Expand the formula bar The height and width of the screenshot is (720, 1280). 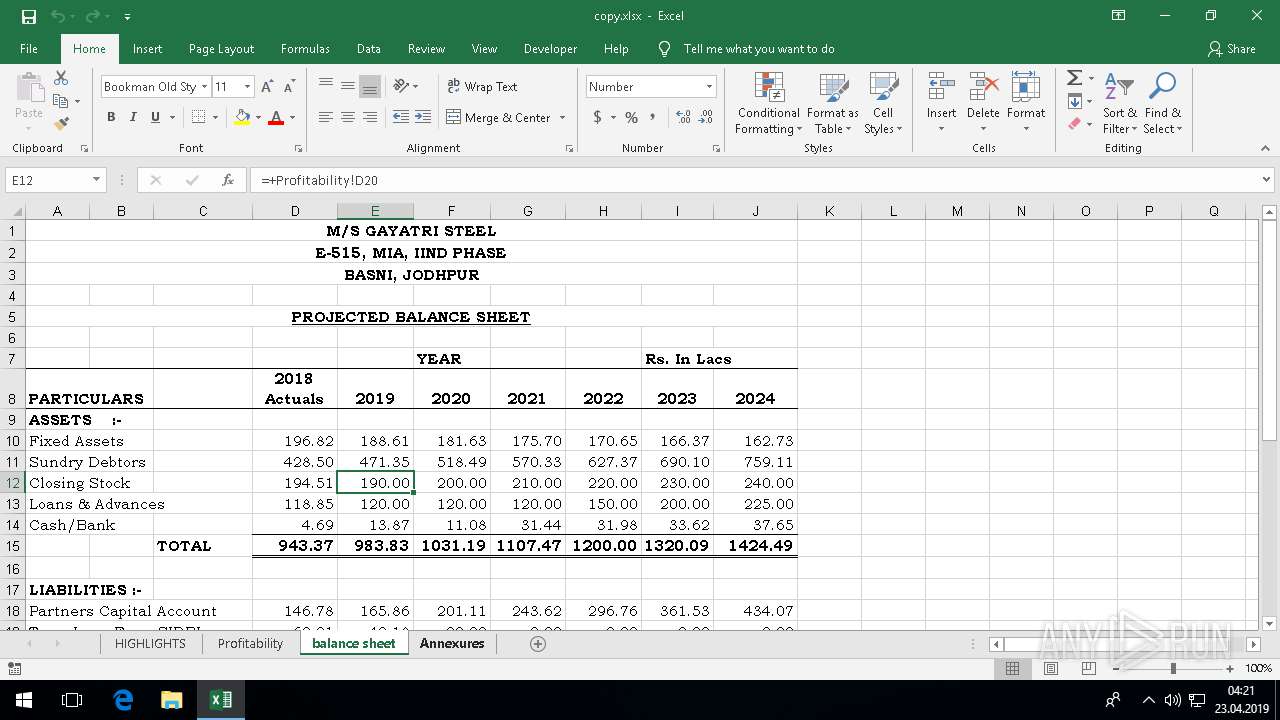(x=1266, y=180)
